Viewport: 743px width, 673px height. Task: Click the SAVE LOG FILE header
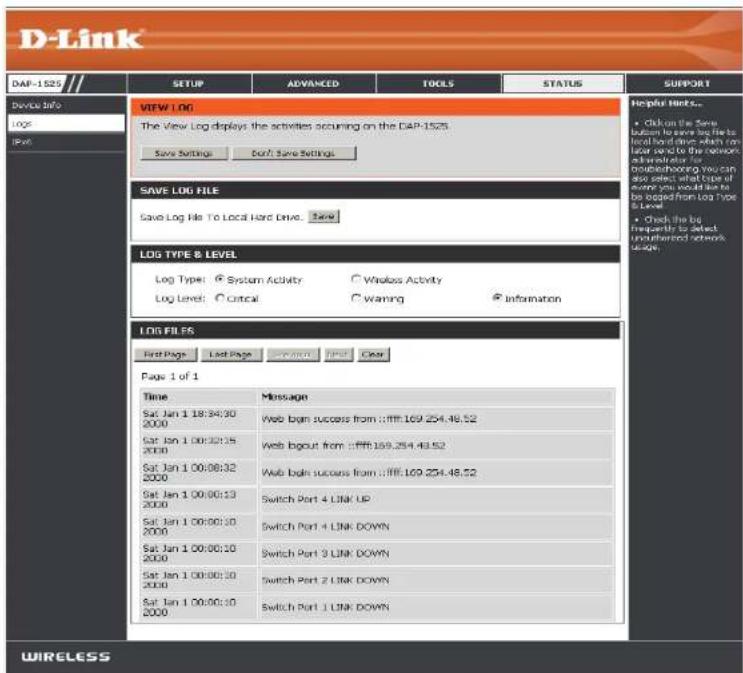pyautogui.click(x=375, y=191)
